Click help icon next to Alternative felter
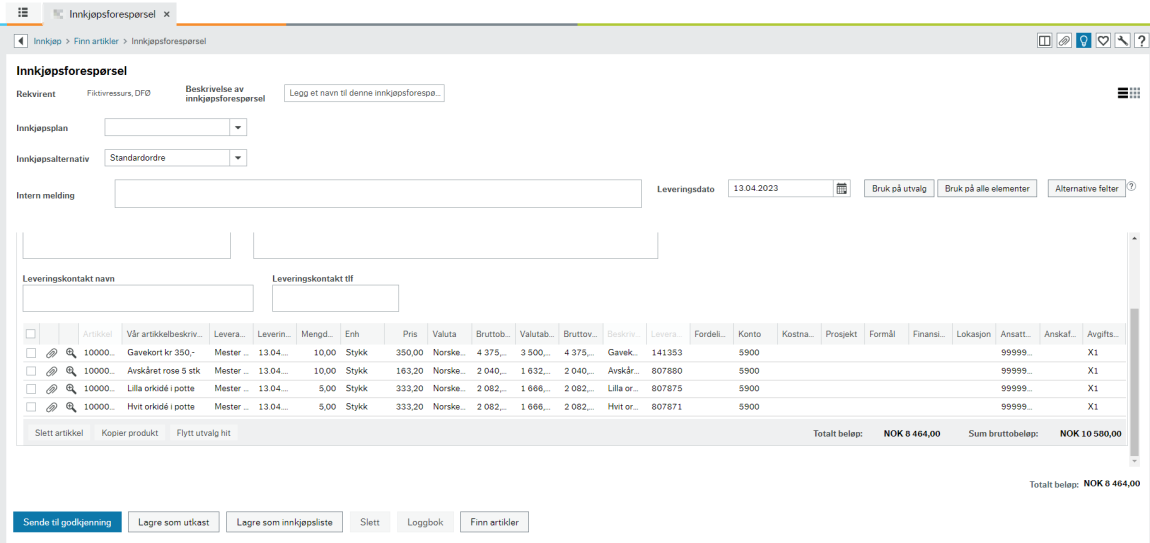The width and height of the screenshot is (1150, 543). tap(1131, 186)
